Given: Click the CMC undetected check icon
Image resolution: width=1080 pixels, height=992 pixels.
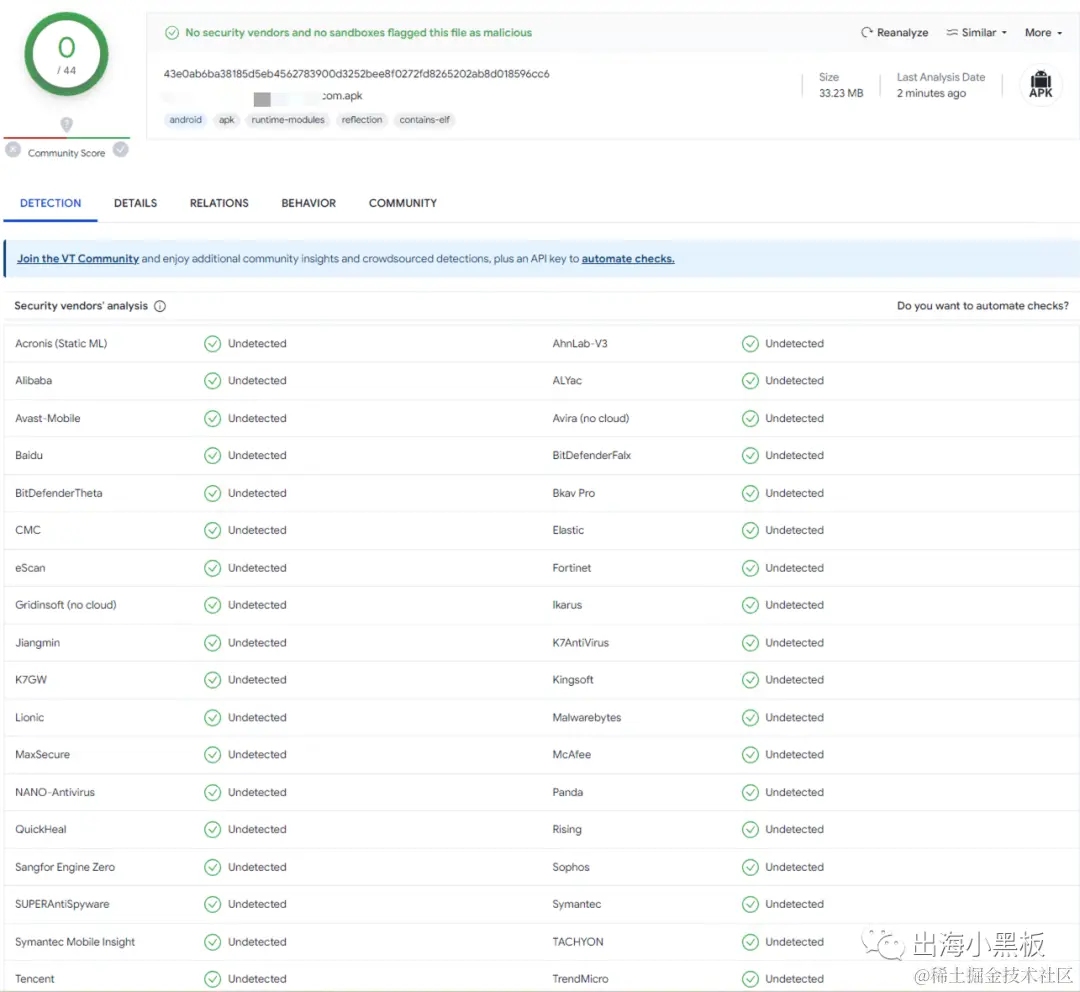Looking at the screenshot, I should click(212, 530).
